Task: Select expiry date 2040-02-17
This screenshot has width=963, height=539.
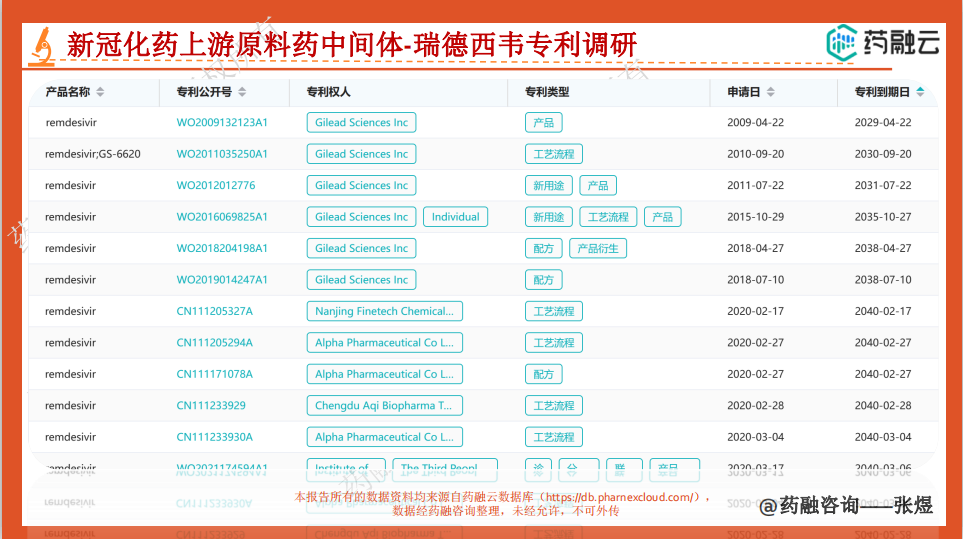Action: coord(883,311)
